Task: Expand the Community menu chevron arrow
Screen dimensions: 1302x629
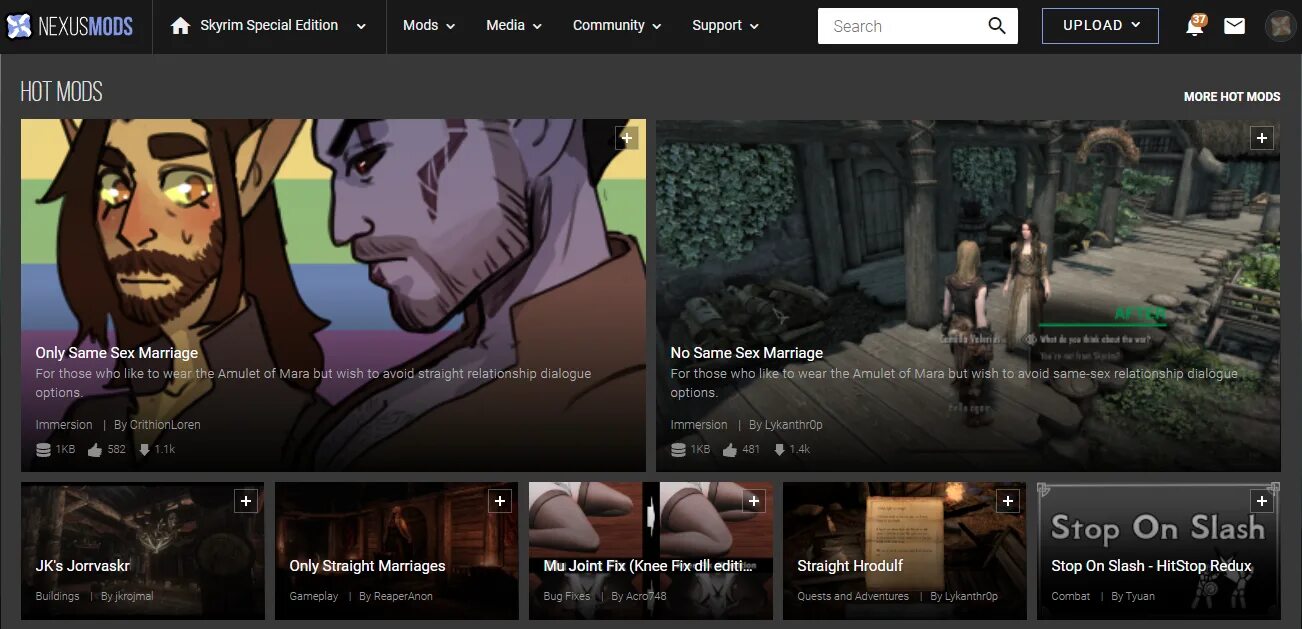Action: click(x=656, y=27)
